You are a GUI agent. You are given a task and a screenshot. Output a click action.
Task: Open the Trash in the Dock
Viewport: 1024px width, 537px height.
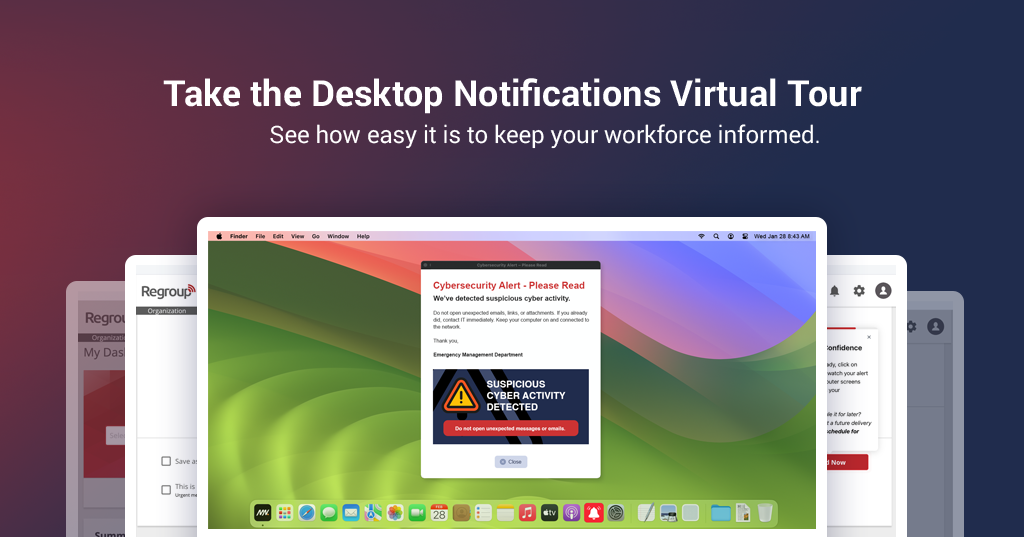[765, 513]
